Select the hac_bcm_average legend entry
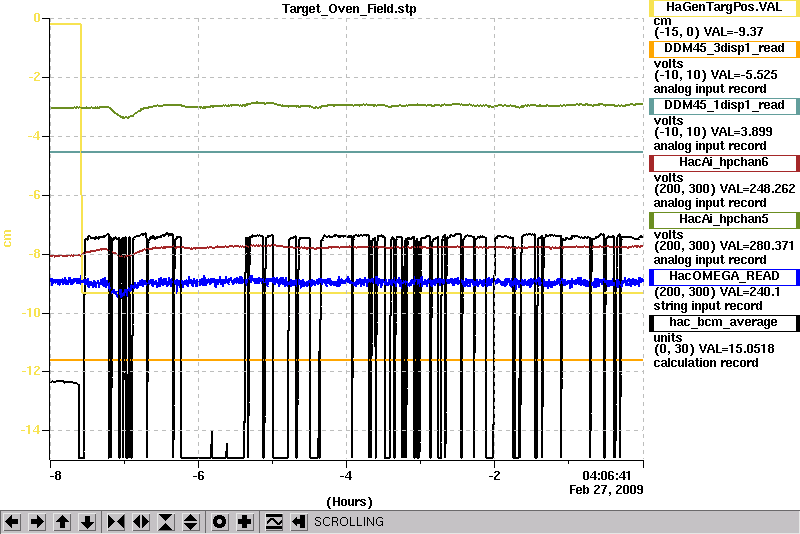This screenshot has width=800, height=534. 724,323
